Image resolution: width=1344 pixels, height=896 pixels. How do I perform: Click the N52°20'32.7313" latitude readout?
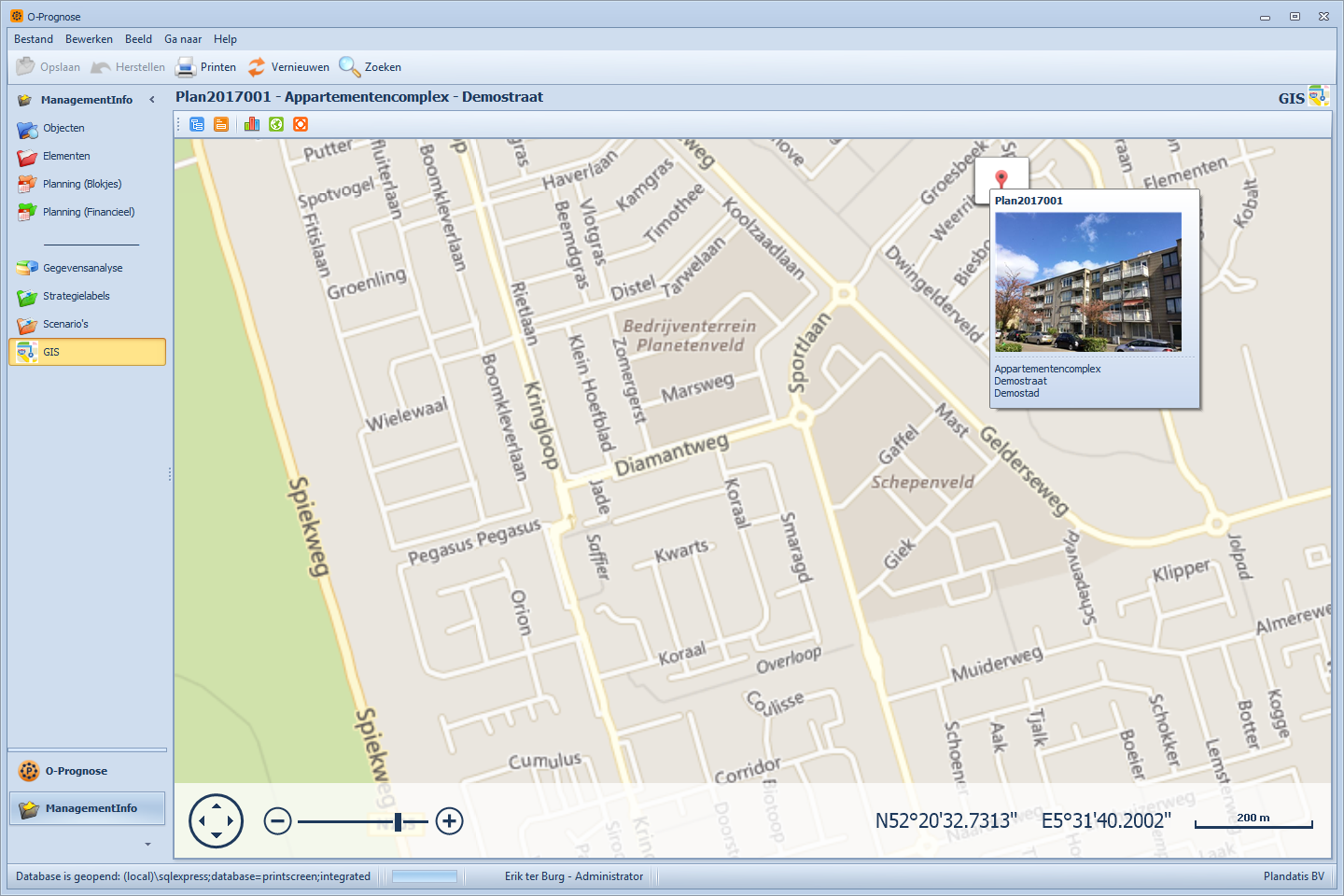click(x=946, y=820)
